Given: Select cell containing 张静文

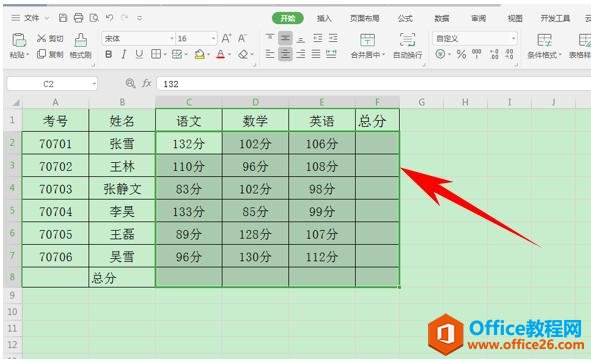Looking at the screenshot, I should click(x=122, y=189).
